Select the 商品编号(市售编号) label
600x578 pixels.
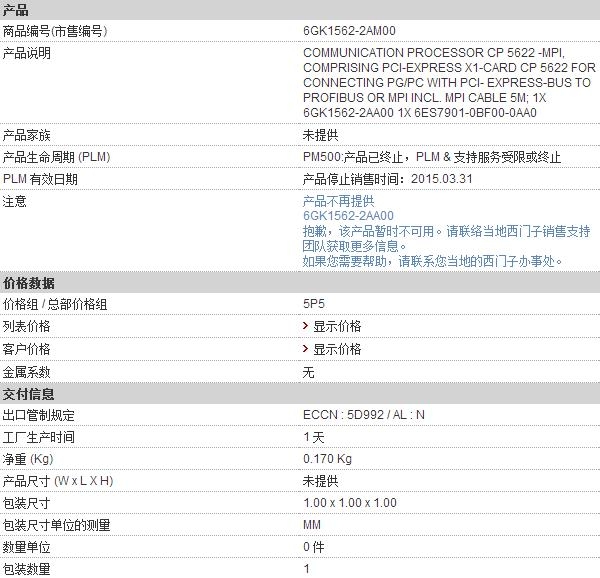coord(55,31)
